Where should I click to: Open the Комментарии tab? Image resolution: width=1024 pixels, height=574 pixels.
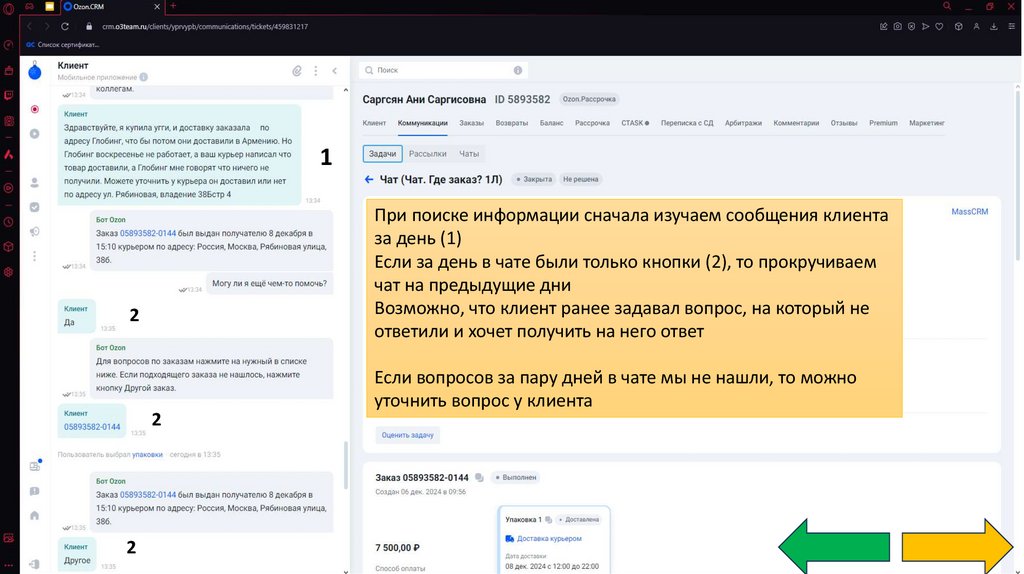(x=796, y=123)
